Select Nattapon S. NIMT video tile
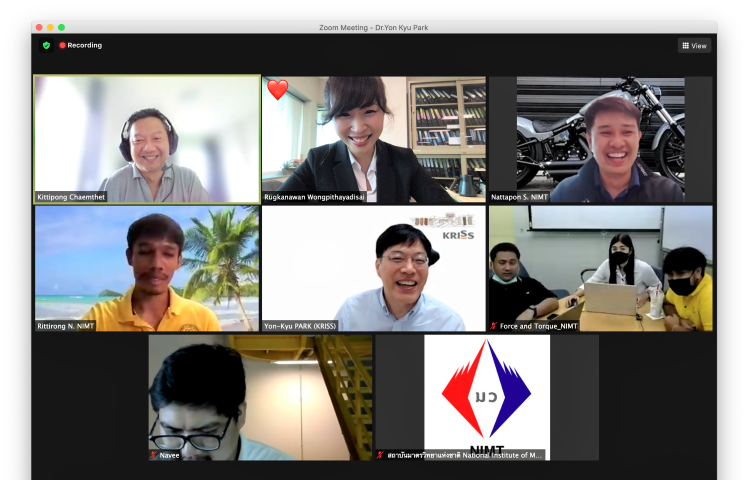The image size is (748, 480). tap(600, 139)
